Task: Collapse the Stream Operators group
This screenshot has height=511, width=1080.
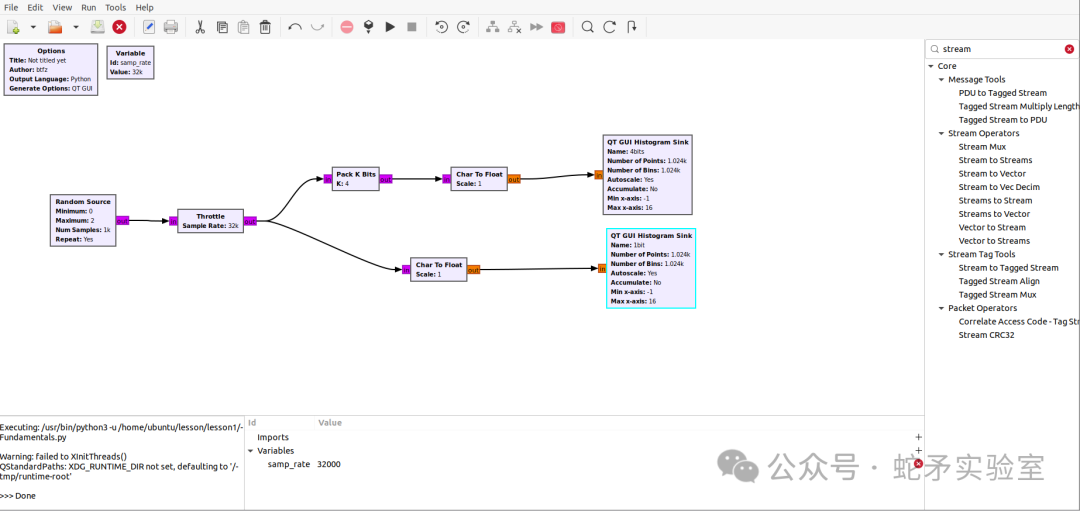Action: pos(941,134)
